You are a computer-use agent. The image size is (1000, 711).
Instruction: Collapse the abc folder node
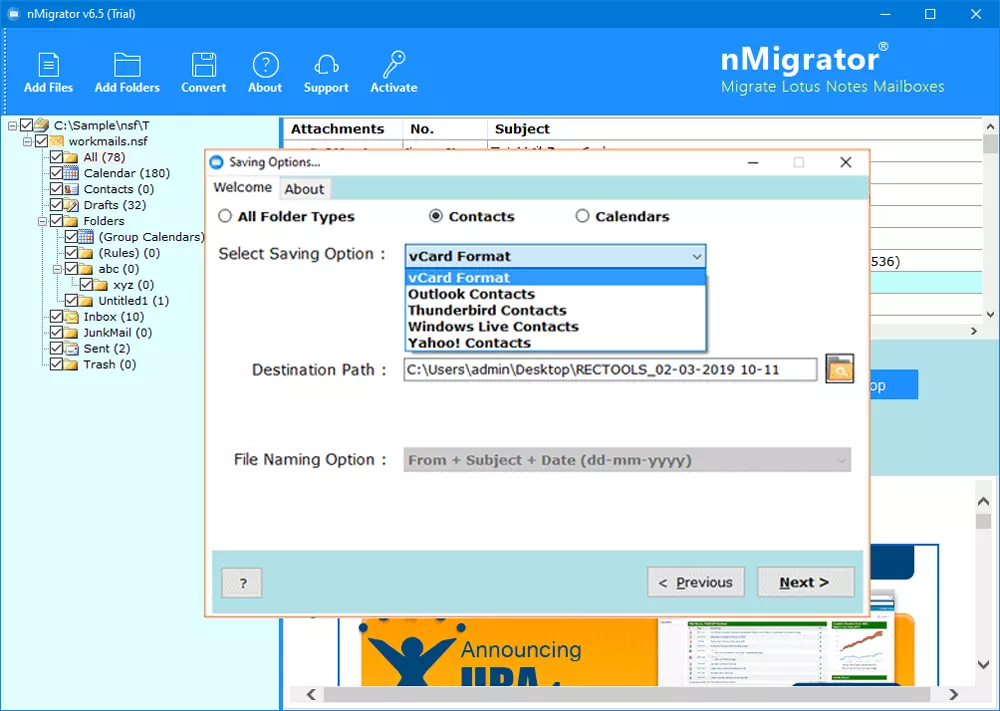[57, 269]
